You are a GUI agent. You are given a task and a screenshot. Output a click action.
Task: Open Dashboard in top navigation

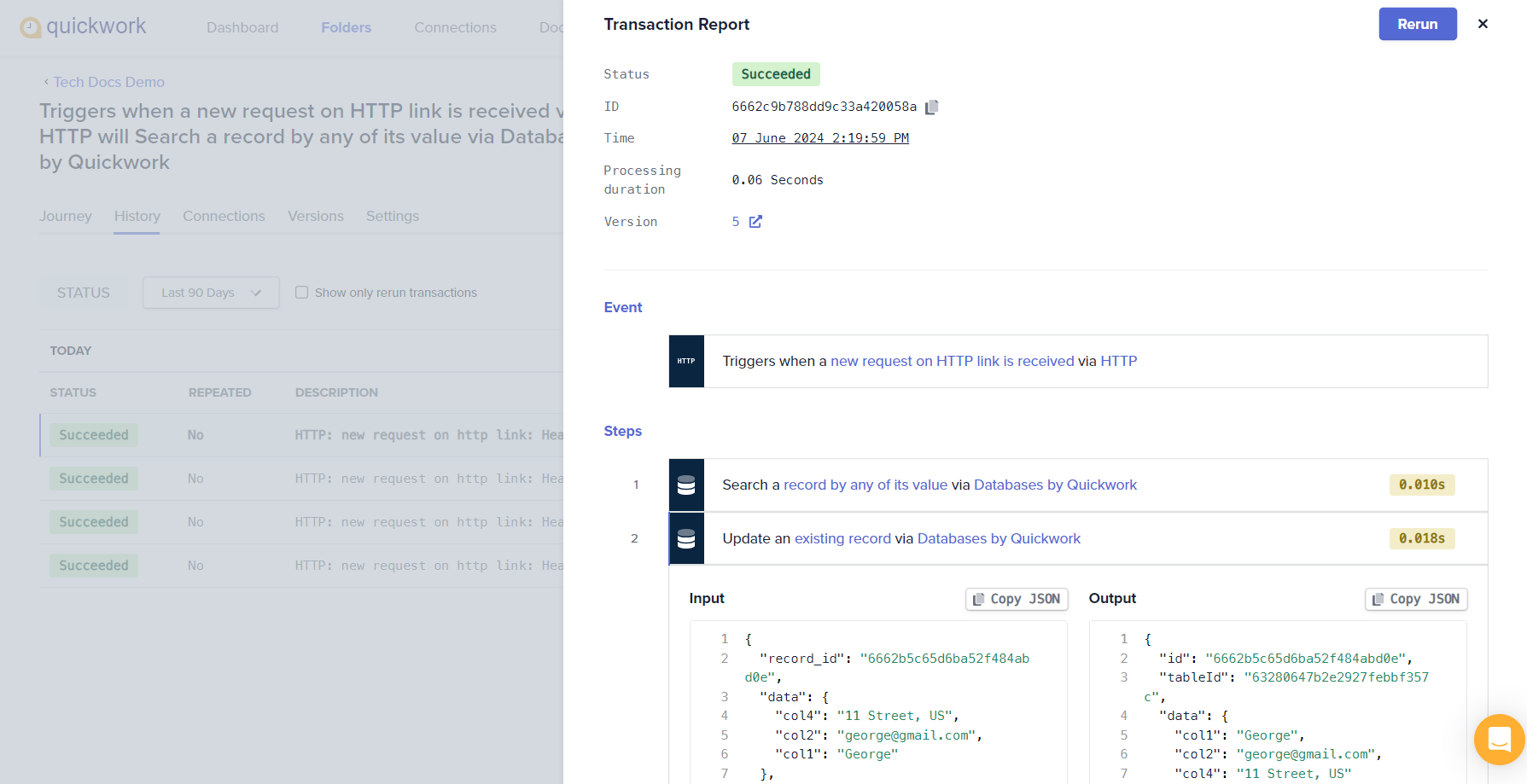242,27
